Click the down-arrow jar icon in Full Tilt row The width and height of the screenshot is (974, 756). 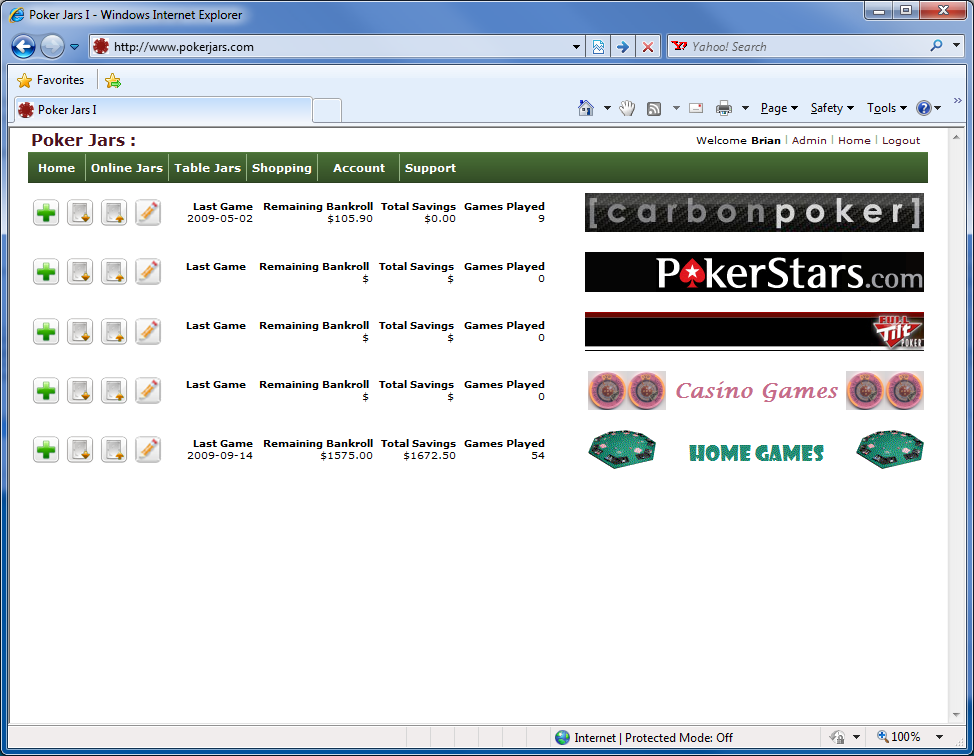pos(80,332)
